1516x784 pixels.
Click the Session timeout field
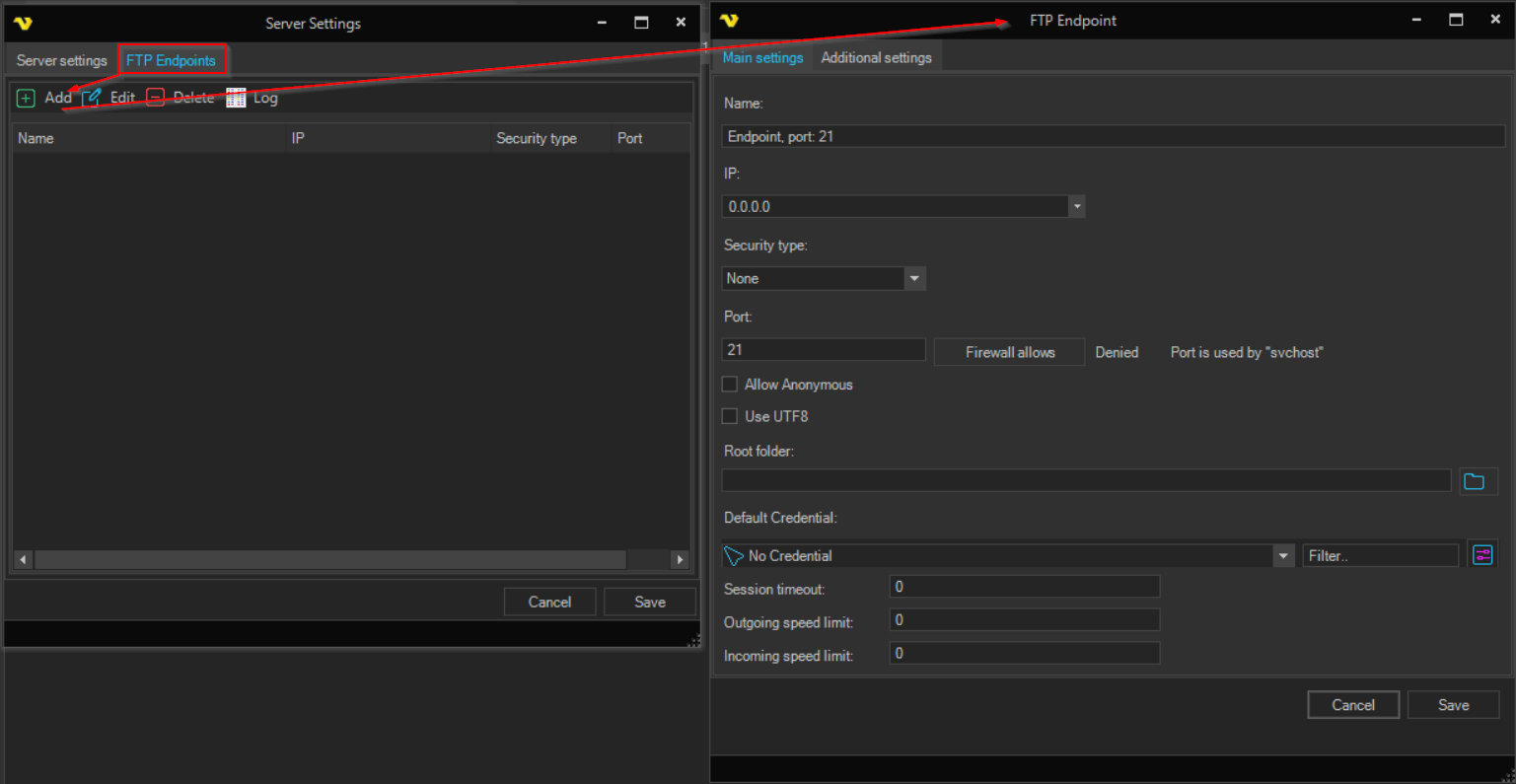pos(1024,587)
